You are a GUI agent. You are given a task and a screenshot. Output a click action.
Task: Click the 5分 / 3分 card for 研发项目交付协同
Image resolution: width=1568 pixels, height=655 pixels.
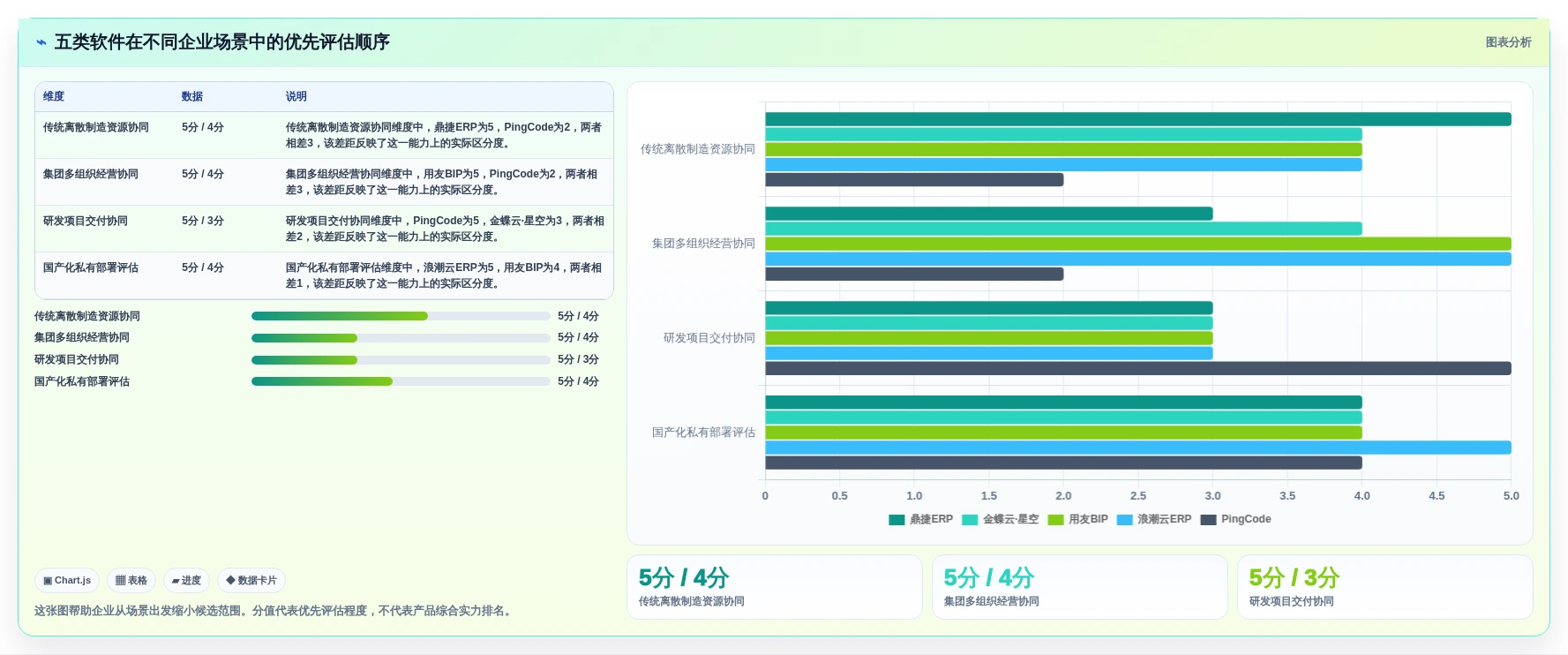pyautogui.click(x=1384, y=587)
